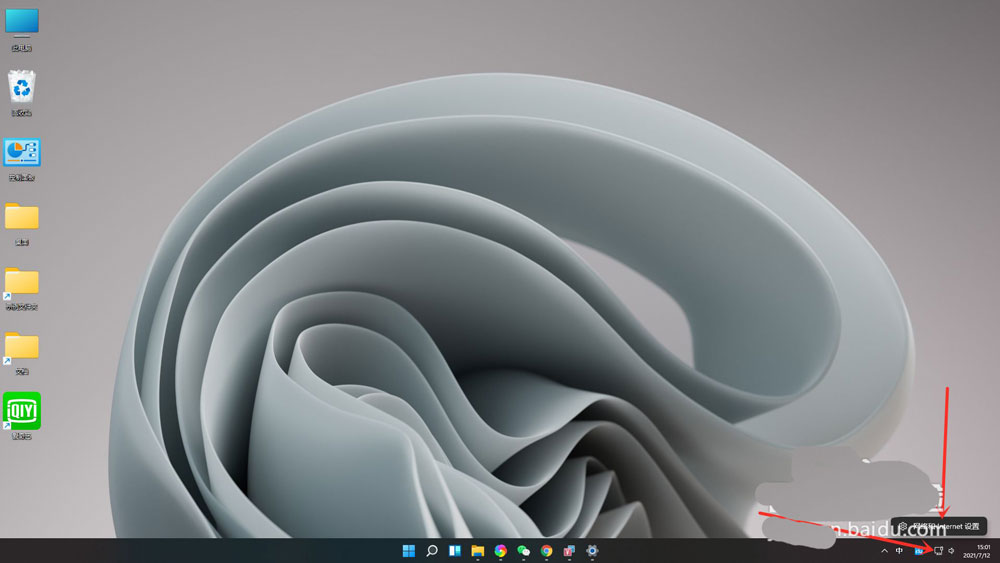Open the Network and Internet settings popup entry
This screenshot has width=1000, height=563.
coord(939,527)
